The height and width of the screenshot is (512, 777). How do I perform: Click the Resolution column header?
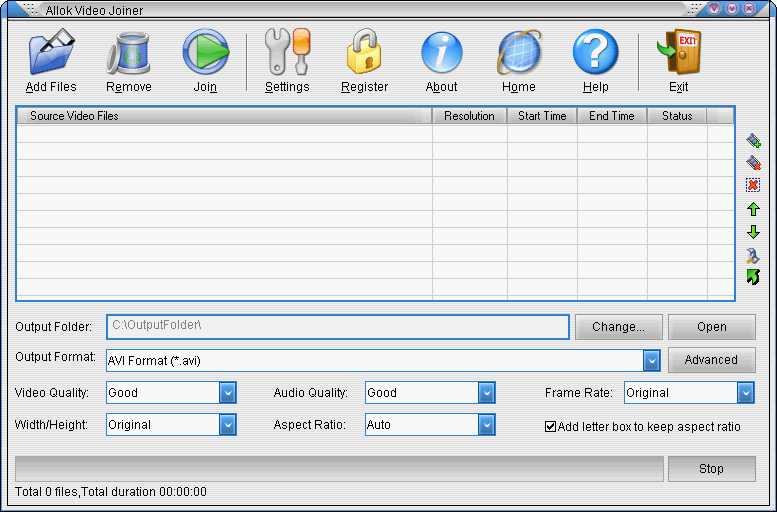click(x=470, y=116)
